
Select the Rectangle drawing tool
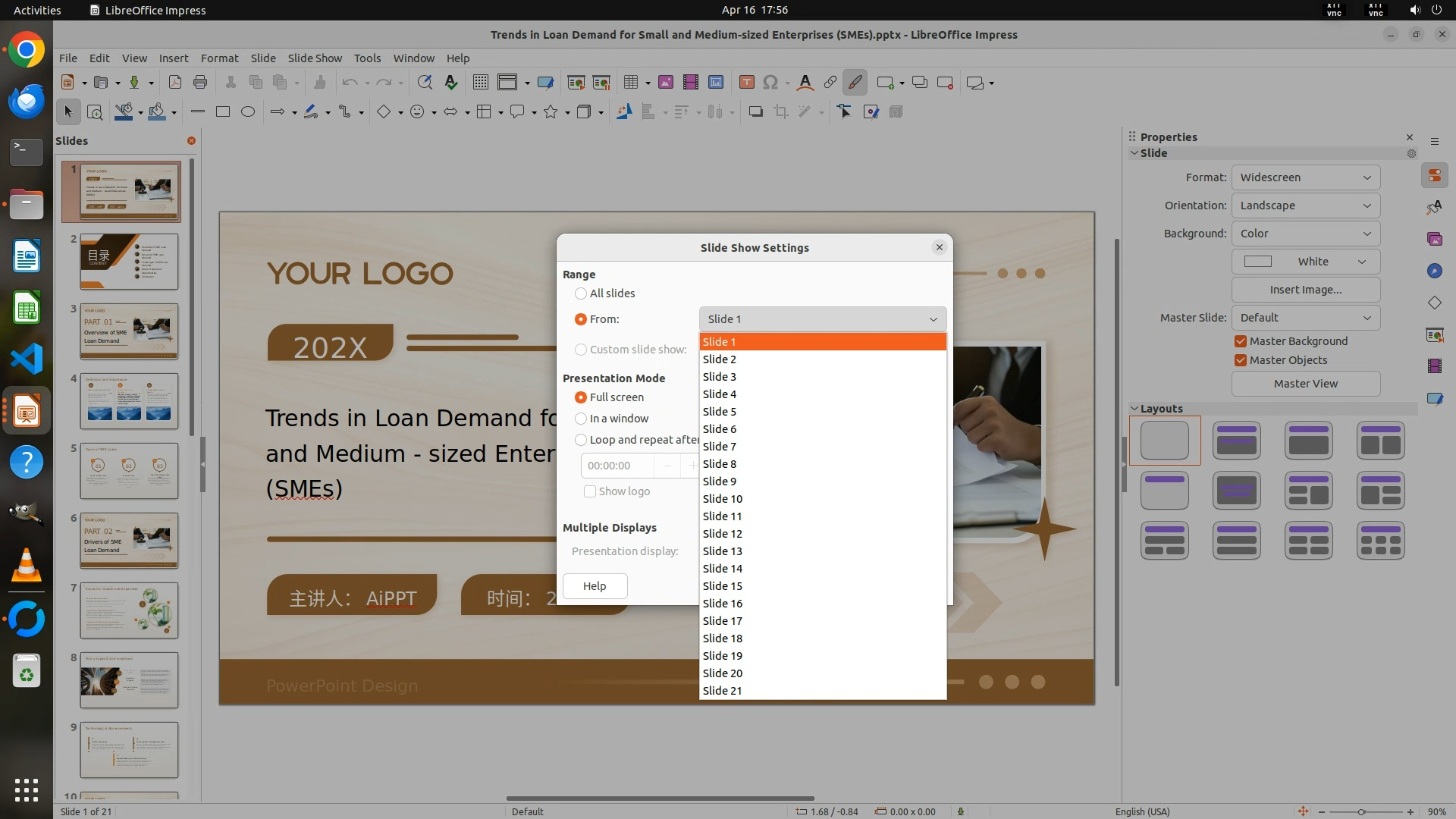tap(223, 112)
